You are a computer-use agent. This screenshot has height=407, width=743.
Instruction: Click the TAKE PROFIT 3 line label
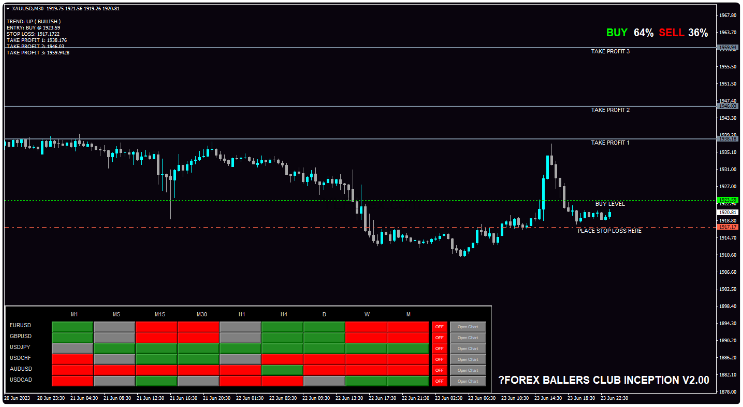point(610,51)
